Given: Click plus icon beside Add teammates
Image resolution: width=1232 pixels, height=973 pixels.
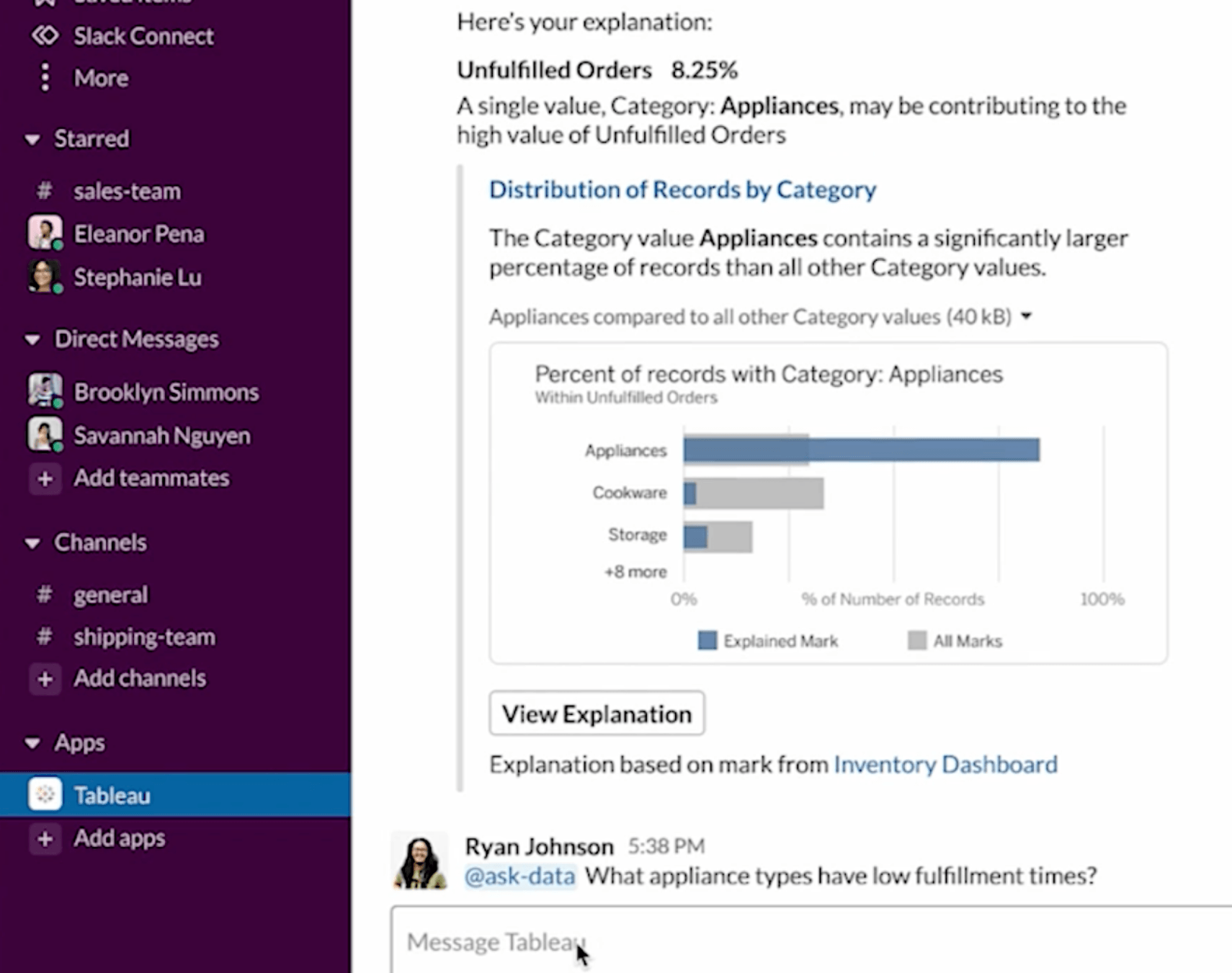Looking at the screenshot, I should tap(45, 479).
